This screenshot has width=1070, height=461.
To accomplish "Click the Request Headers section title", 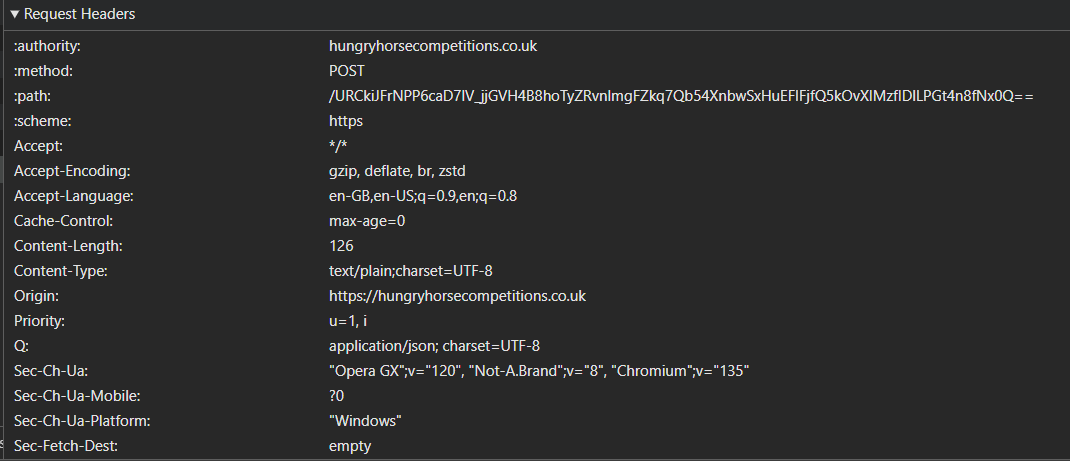I will [79, 15].
